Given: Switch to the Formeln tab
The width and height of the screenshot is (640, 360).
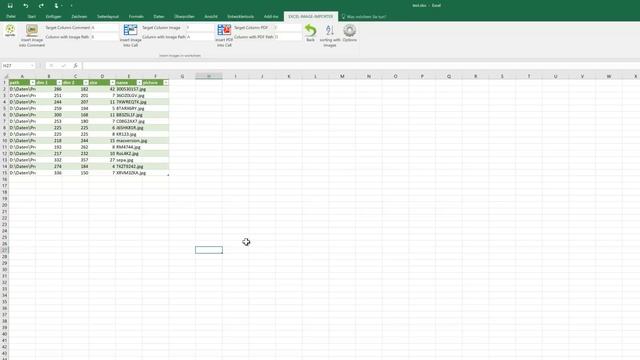Looking at the screenshot, I should (x=136, y=17).
